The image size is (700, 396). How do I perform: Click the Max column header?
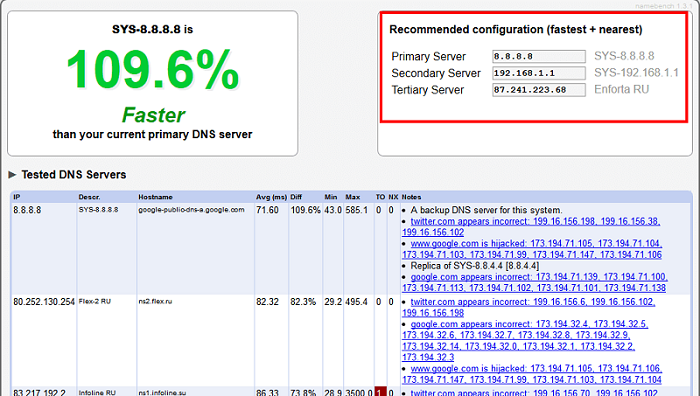click(353, 197)
